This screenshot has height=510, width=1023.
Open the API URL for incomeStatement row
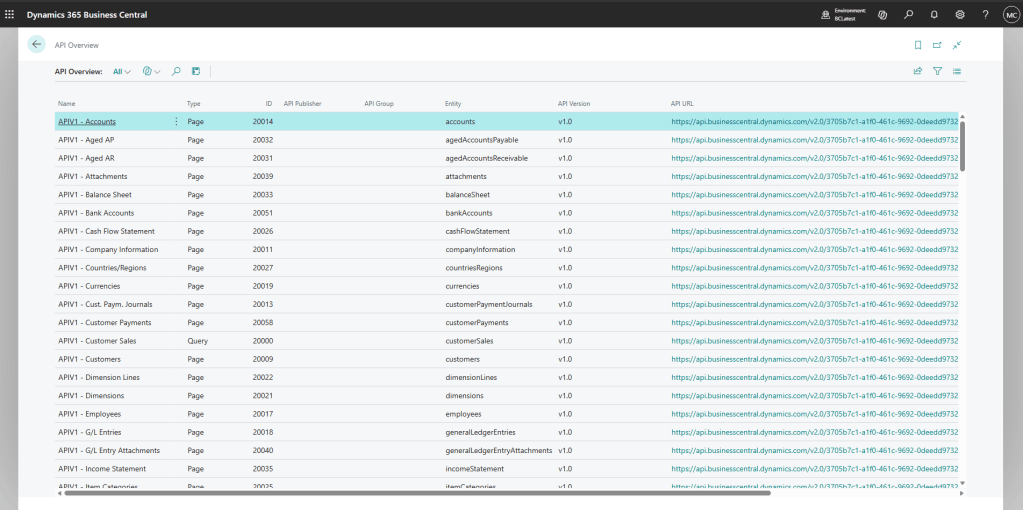click(x=815, y=468)
